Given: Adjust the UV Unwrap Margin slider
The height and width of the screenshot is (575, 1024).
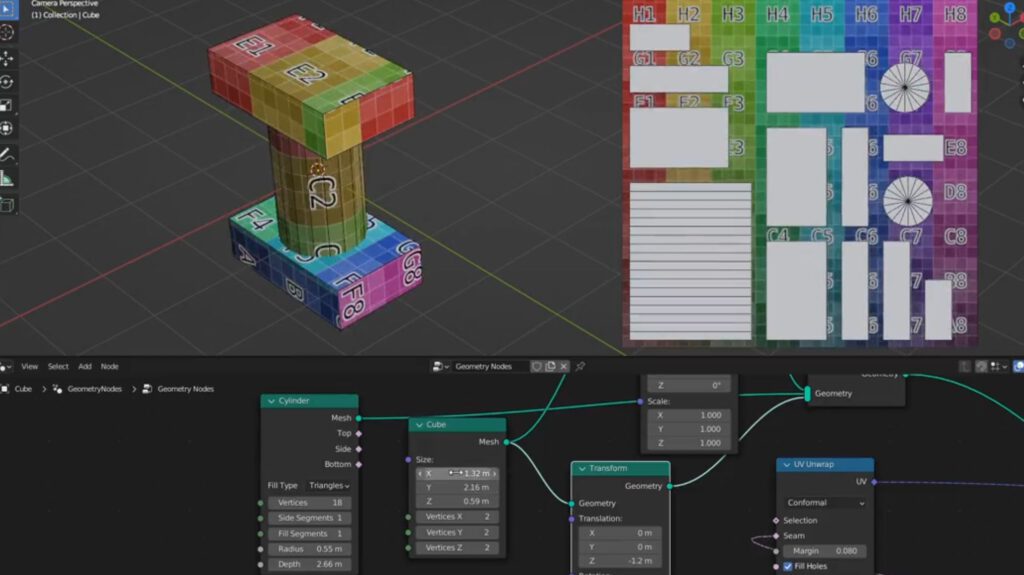Looking at the screenshot, I should (825, 551).
